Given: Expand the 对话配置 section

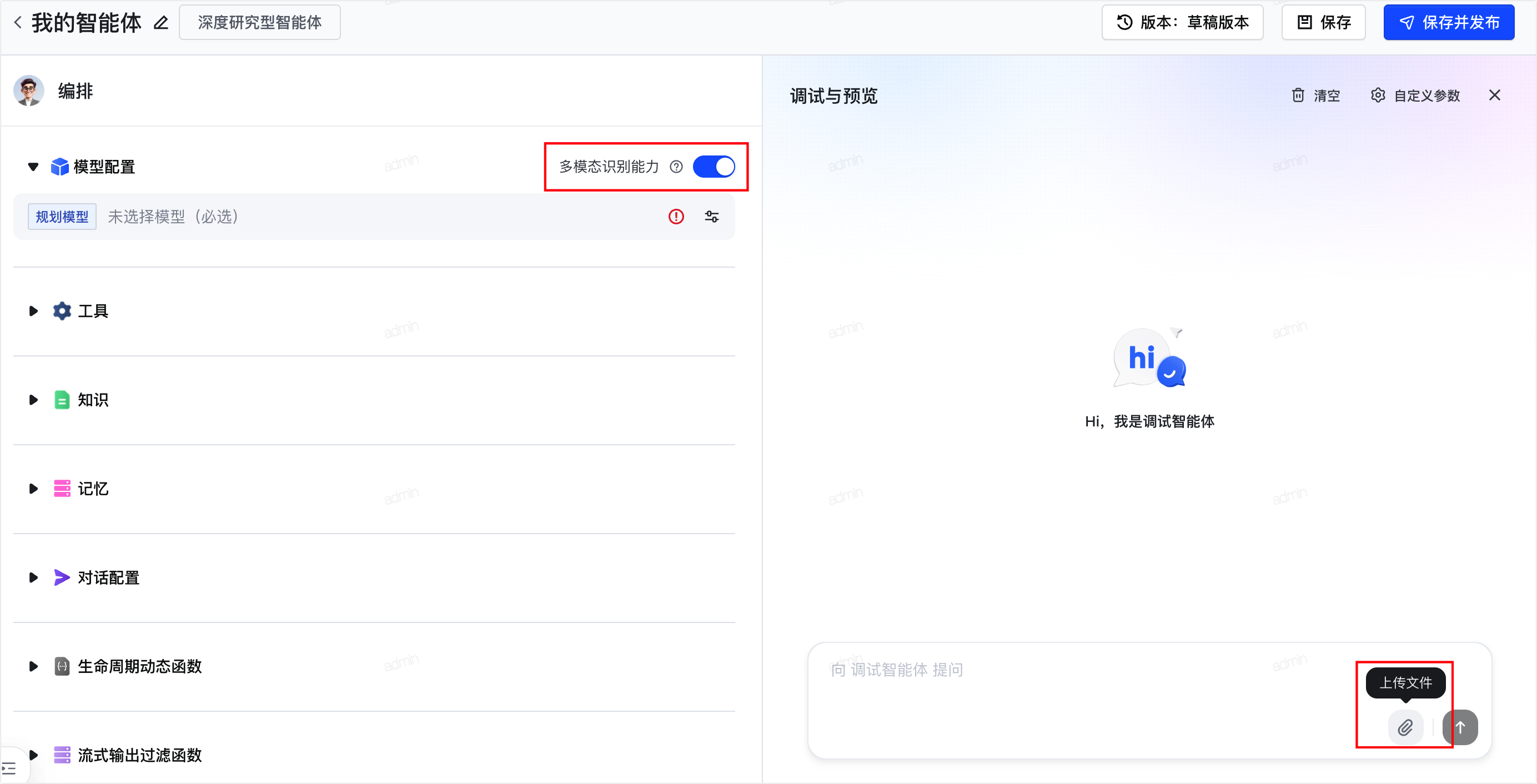Looking at the screenshot, I should click(x=33, y=578).
